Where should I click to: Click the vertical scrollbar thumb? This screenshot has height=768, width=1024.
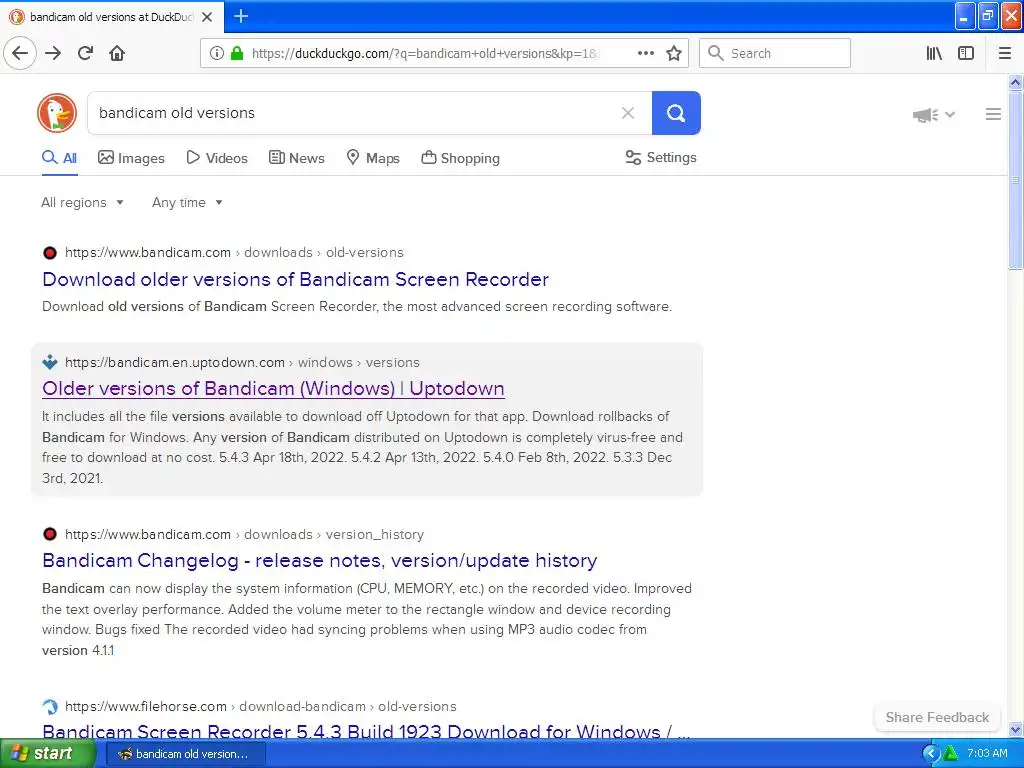(x=1015, y=180)
